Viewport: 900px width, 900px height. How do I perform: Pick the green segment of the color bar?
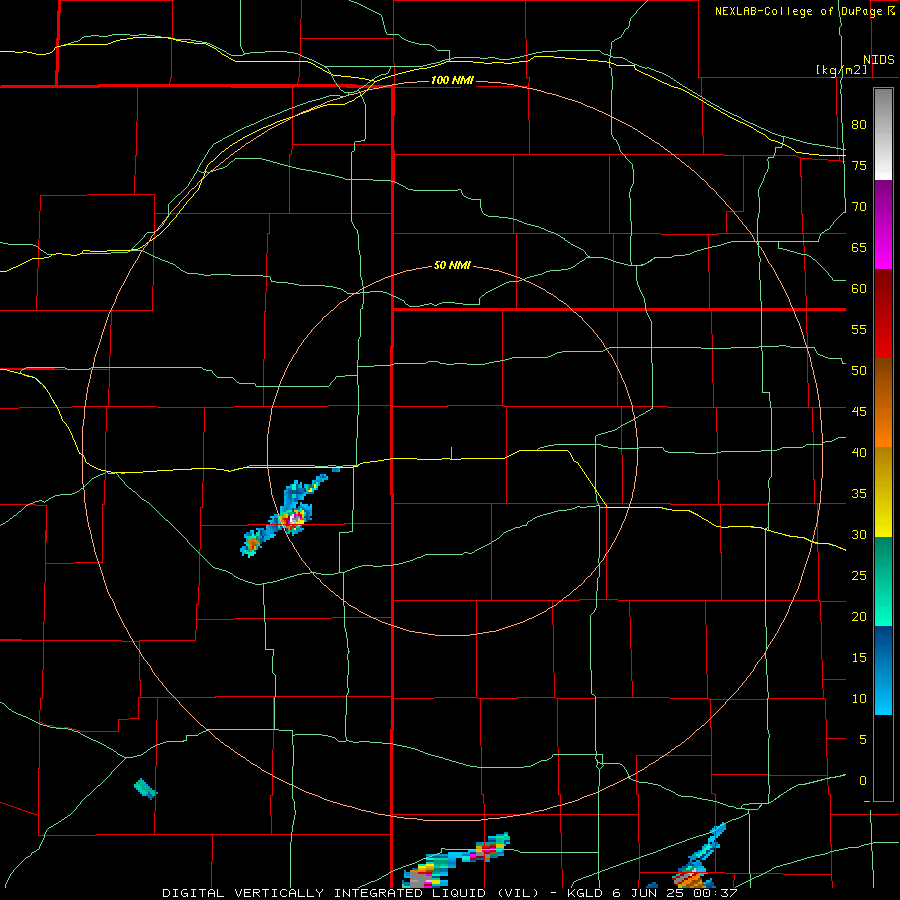883,581
